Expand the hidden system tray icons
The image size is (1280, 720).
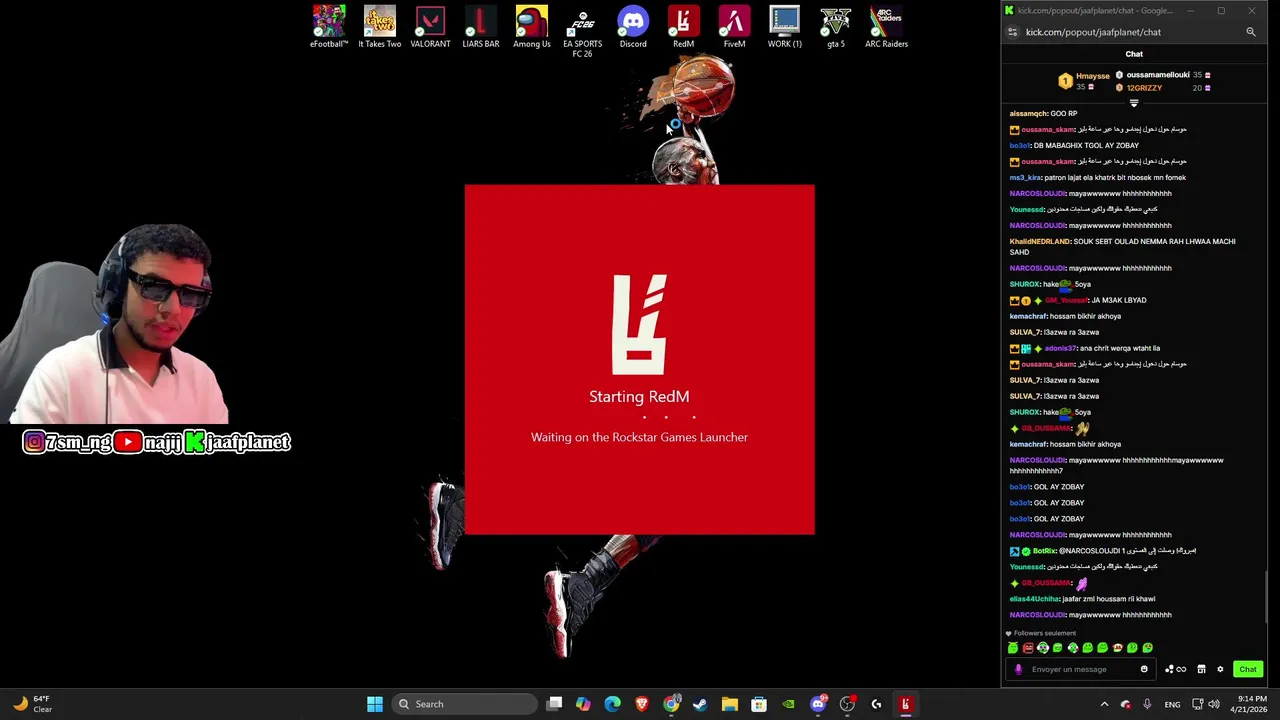coord(1104,704)
